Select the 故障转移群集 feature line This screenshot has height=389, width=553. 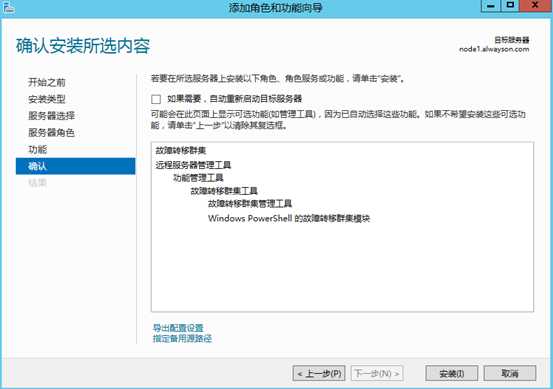click(x=181, y=151)
